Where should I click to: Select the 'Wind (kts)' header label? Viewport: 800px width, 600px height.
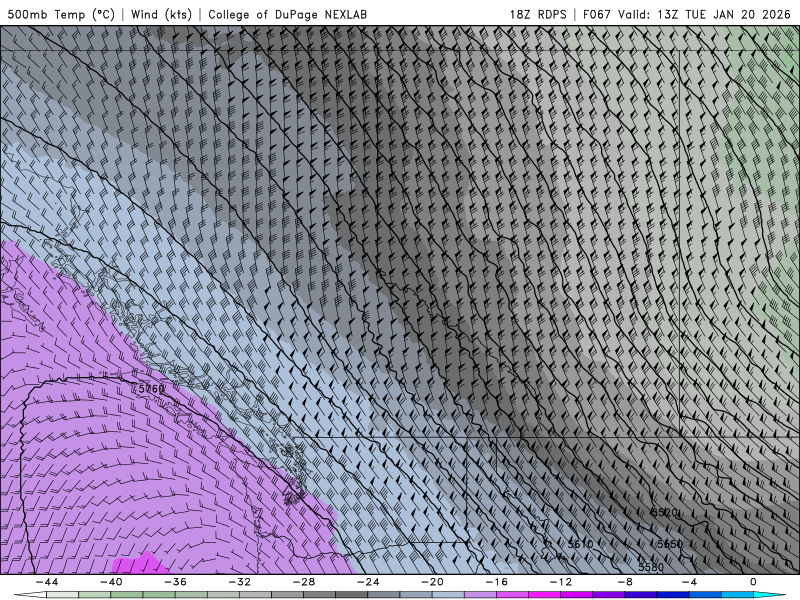pos(161,14)
